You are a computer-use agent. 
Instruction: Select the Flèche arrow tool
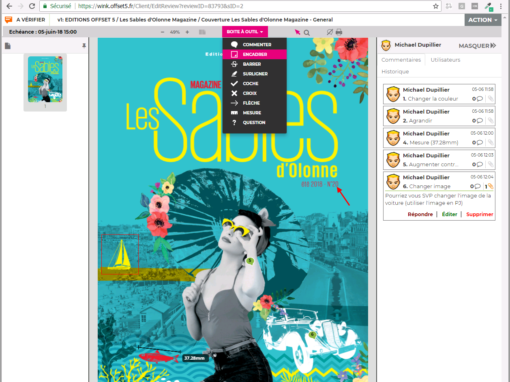tap(254, 103)
